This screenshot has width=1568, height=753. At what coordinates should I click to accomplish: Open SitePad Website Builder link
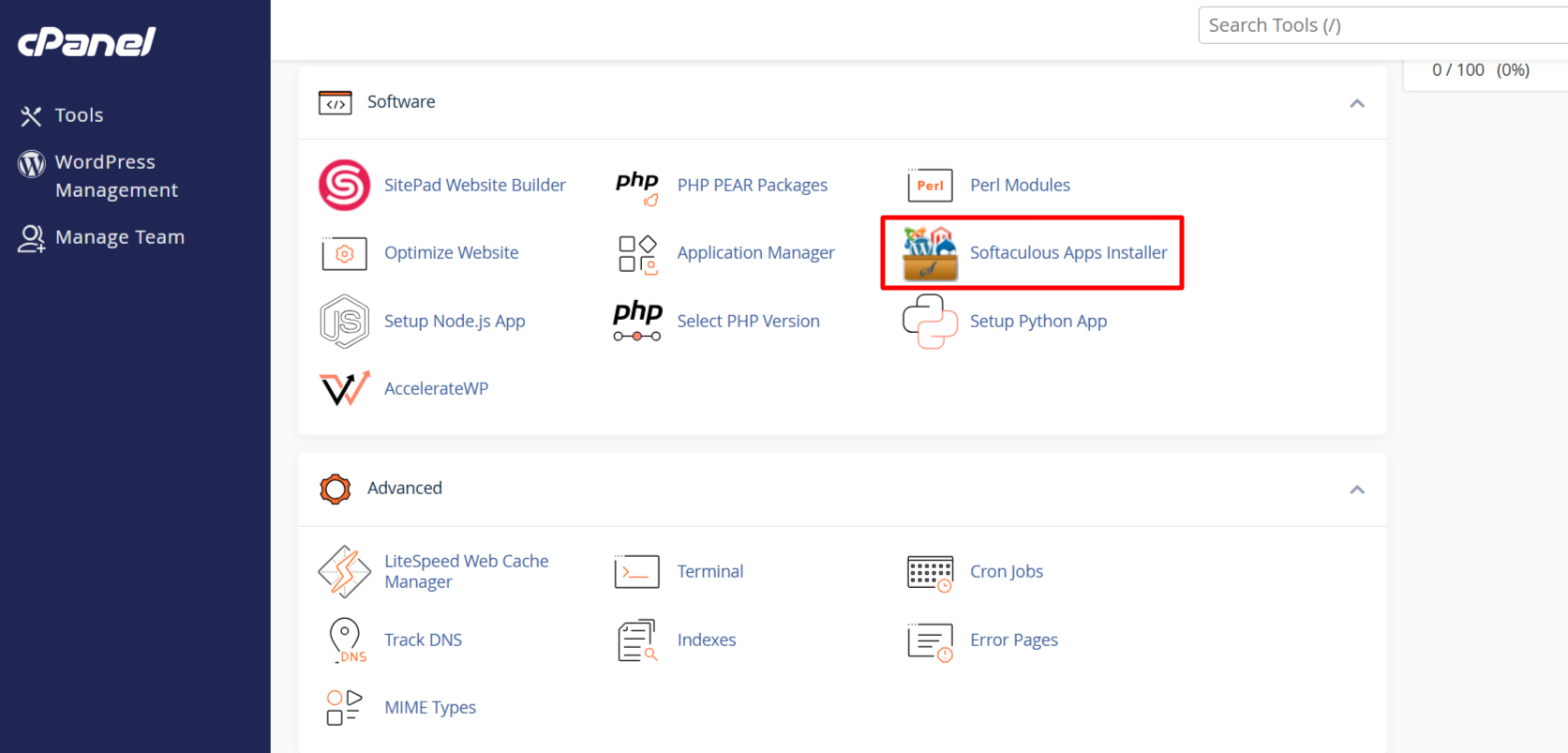[475, 185]
